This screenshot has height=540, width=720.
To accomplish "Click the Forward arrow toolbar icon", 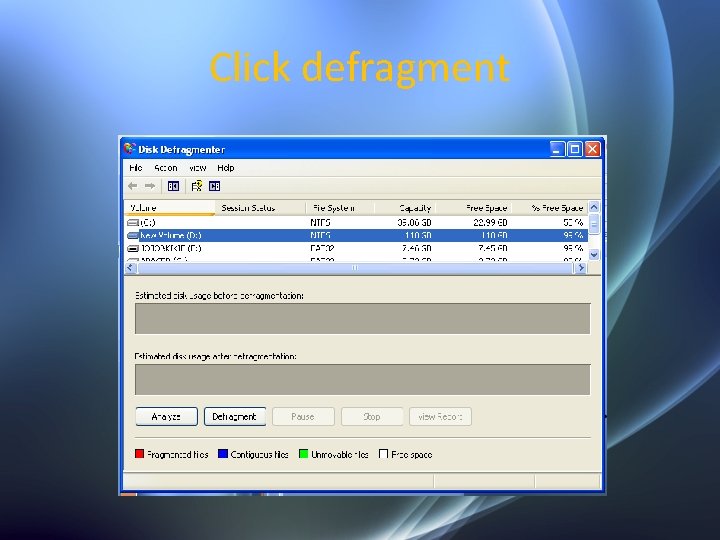I will [x=150, y=186].
